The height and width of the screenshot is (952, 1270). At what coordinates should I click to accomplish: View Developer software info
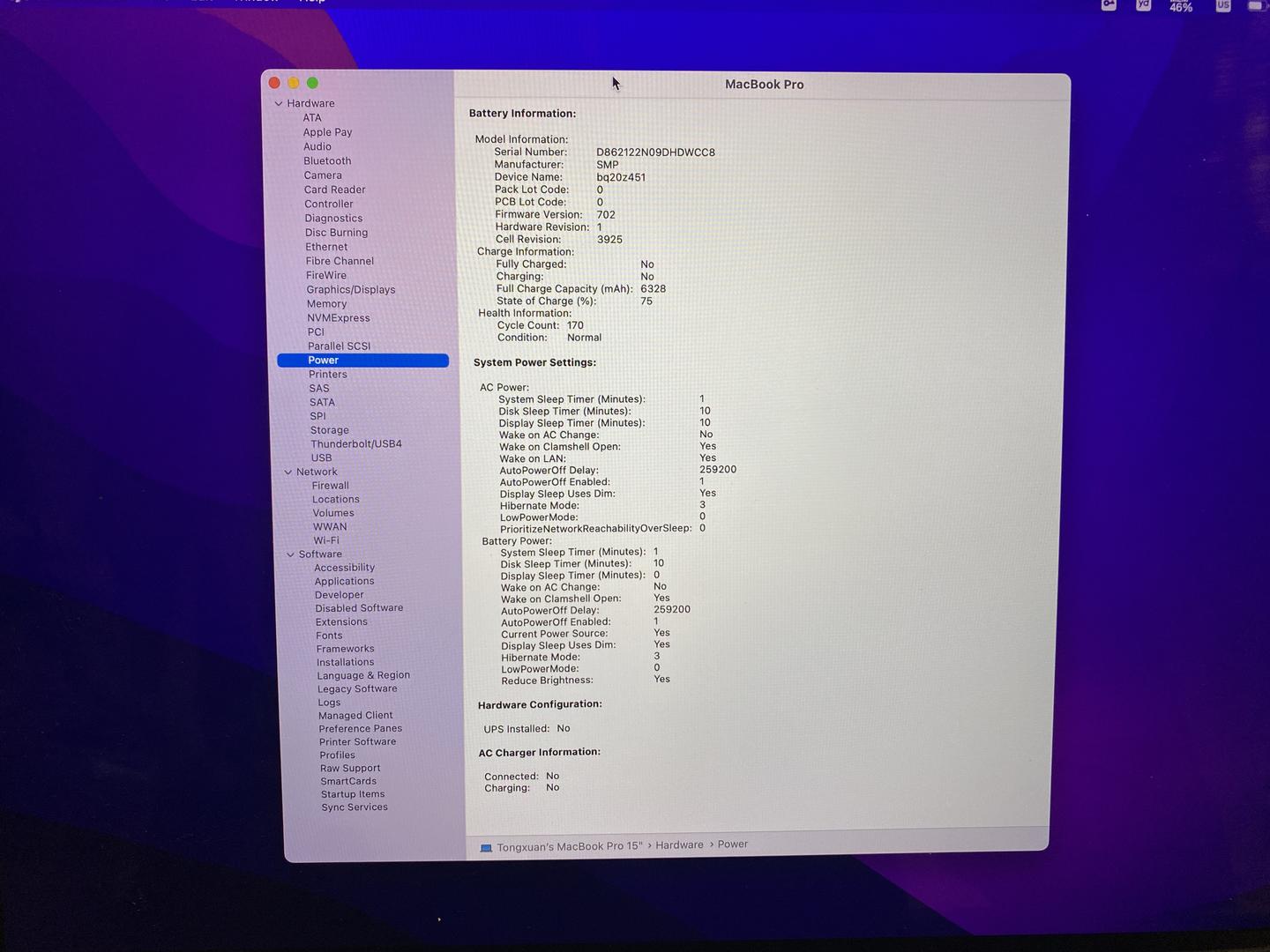tap(340, 595)
